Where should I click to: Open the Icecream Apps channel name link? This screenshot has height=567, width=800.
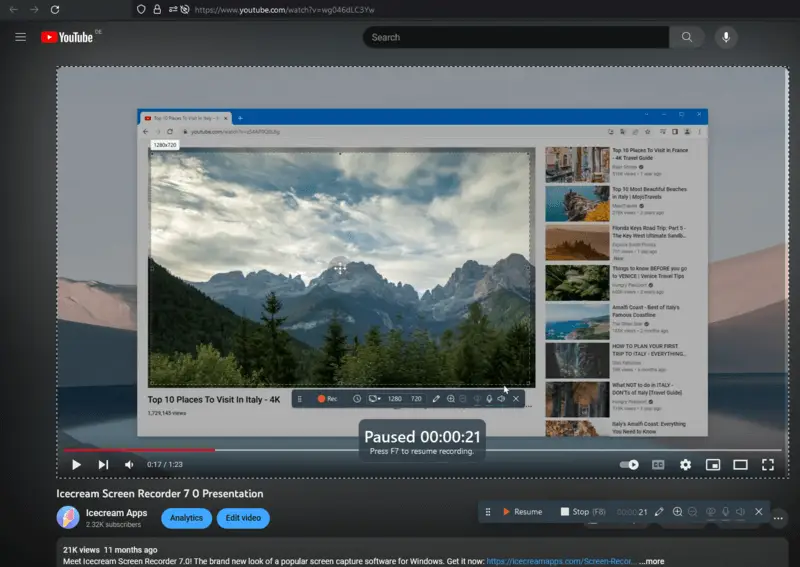click(x=116, y=513)
